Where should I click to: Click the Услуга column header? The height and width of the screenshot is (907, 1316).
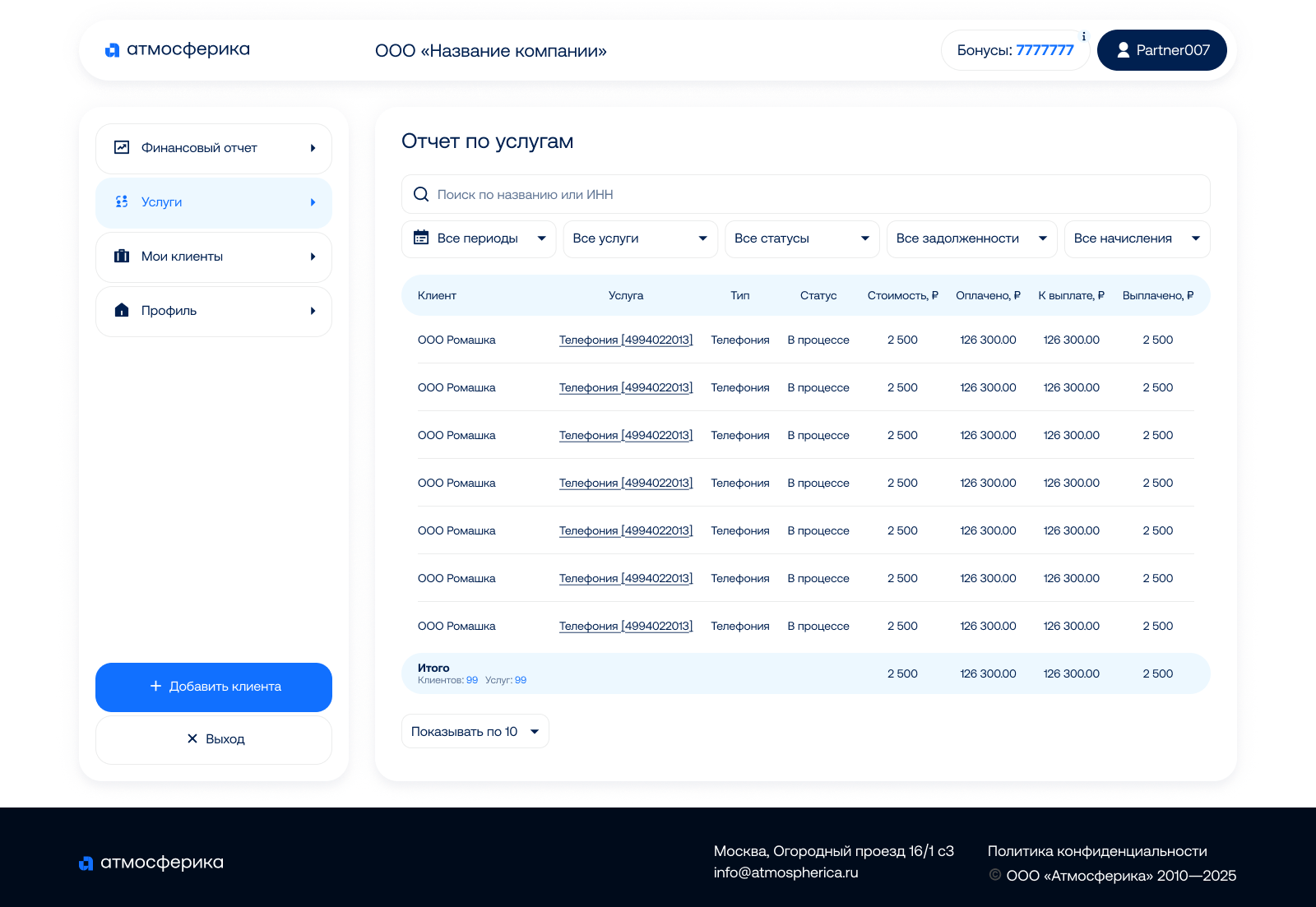click(626, 295)
